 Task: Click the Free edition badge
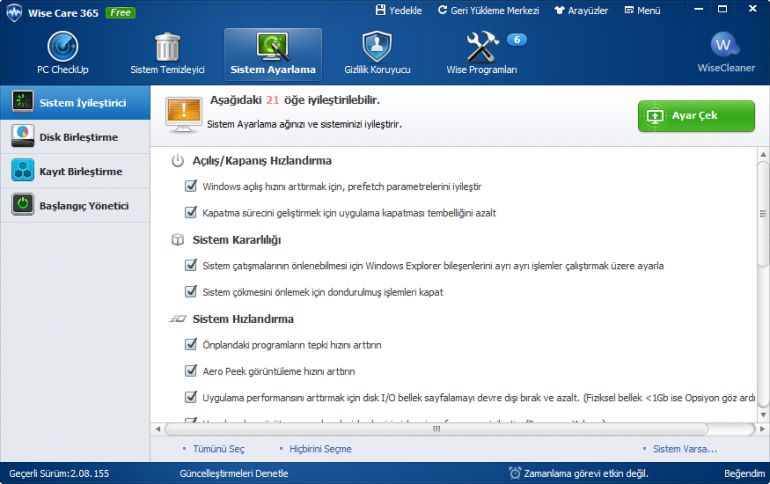[x=120, y=13]
